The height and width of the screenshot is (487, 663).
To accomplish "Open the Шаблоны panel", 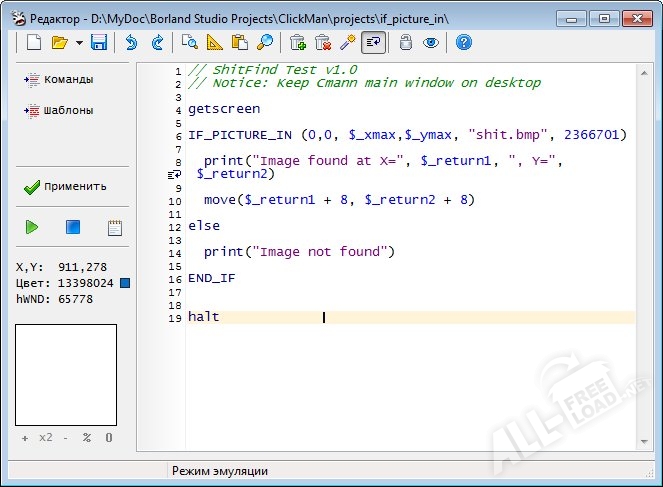I will pos(59,110).
